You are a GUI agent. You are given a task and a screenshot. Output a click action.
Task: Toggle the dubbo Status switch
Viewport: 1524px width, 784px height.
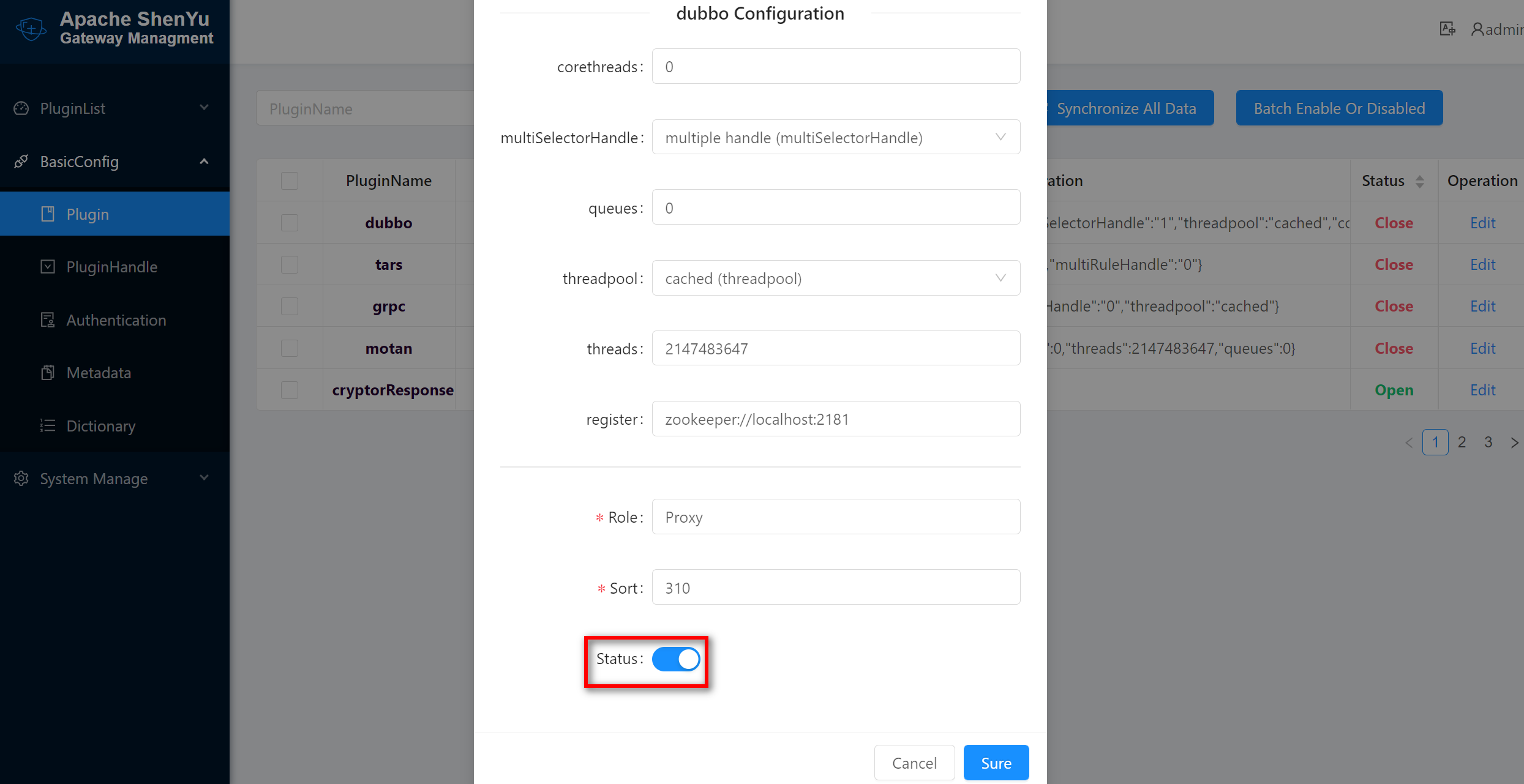click(x=675, y=659)
